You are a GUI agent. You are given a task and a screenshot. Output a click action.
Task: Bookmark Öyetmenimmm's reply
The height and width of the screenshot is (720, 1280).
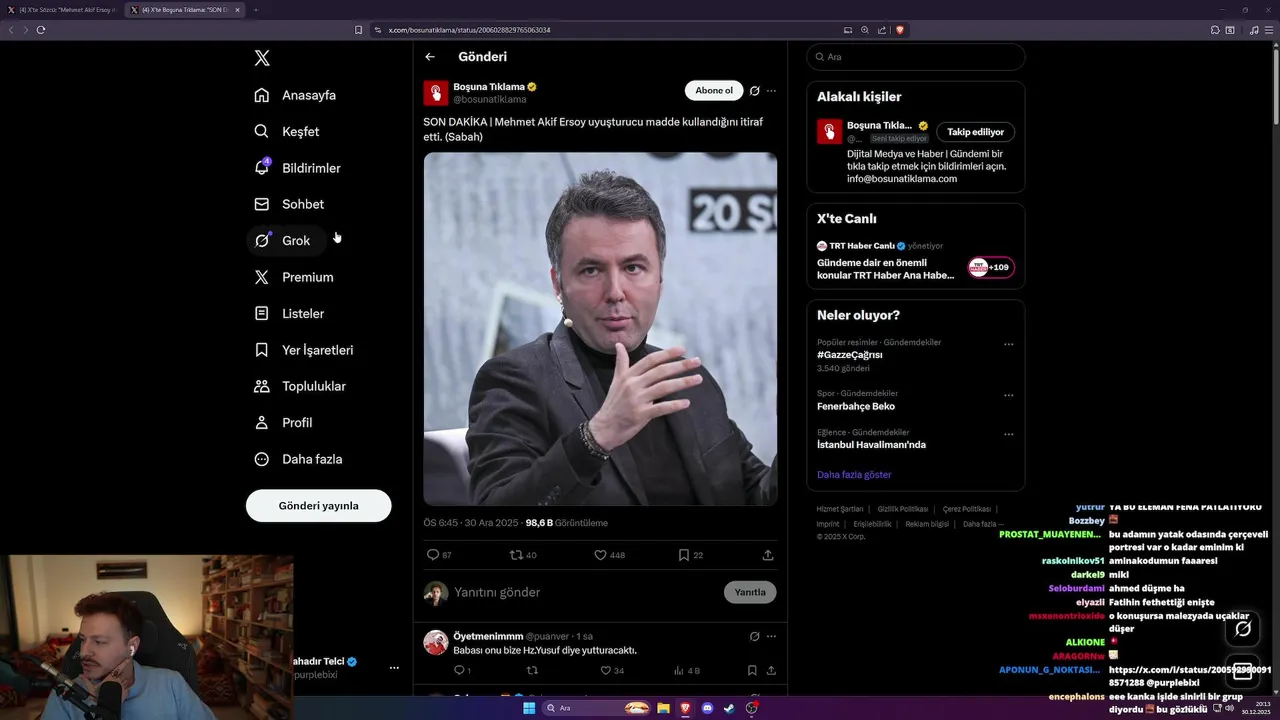click(x=752, y=671)
